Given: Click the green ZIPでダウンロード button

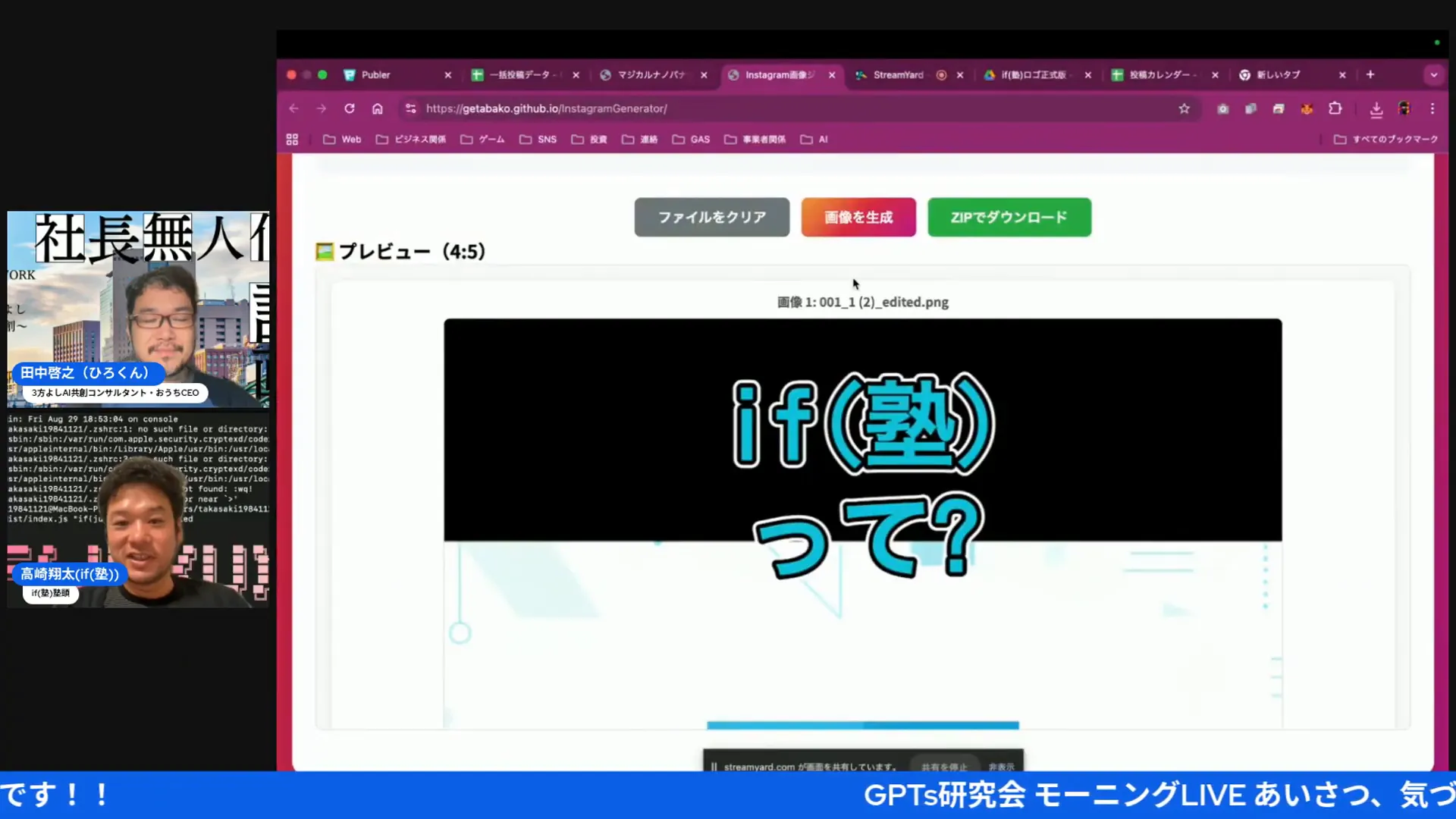Looking at the screenshot, I should tap(1009, 217).
